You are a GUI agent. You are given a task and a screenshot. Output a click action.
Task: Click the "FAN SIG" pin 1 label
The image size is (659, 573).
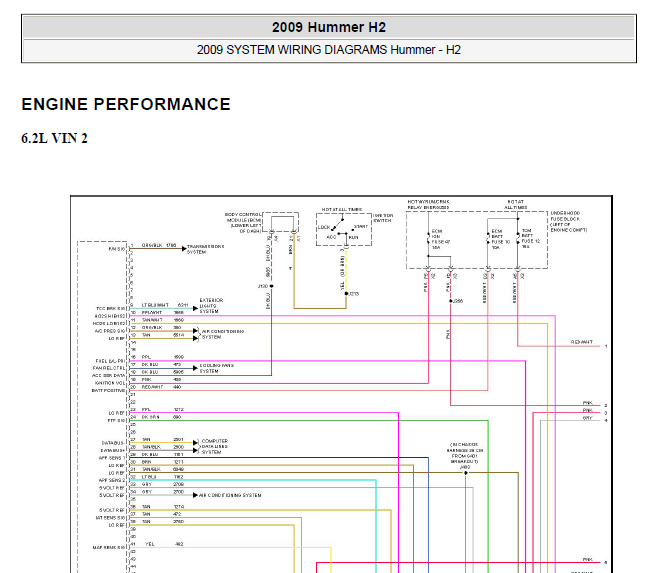coord(116,249)
